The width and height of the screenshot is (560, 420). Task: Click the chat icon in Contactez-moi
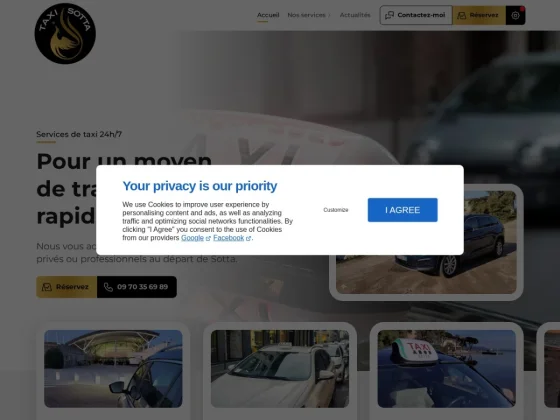[x=389, y=15]
